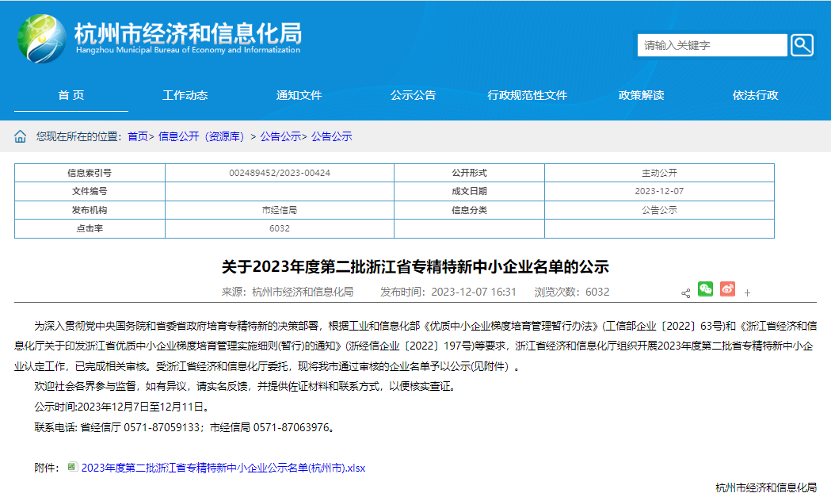The width and height of the screenshot is (832, 498).
Task: Click the 首页 breadcrumb link
Action: [x=138, y=137]
